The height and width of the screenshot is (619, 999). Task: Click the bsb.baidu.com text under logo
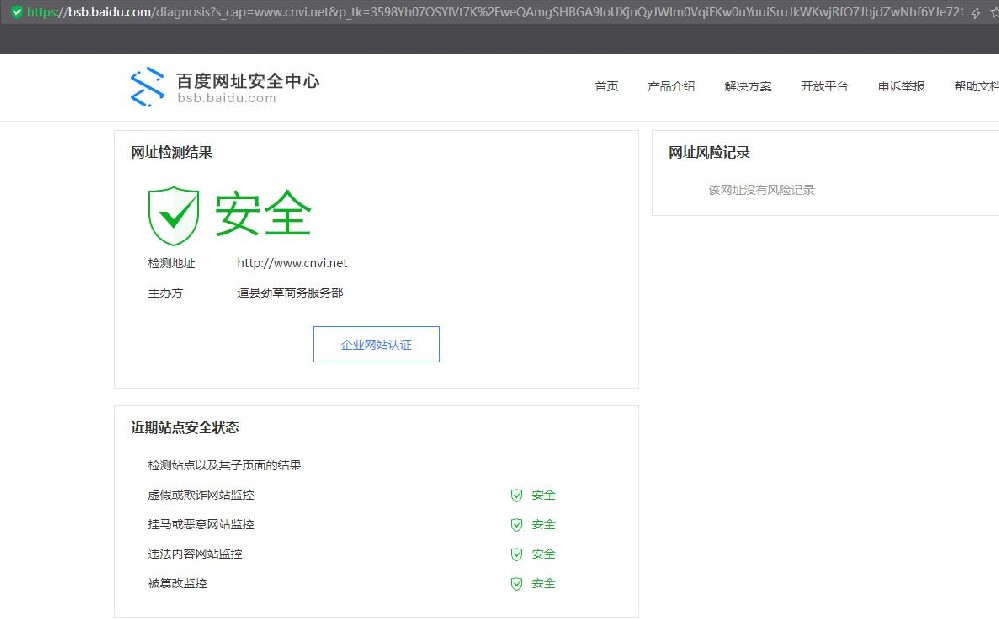(227, 98)
